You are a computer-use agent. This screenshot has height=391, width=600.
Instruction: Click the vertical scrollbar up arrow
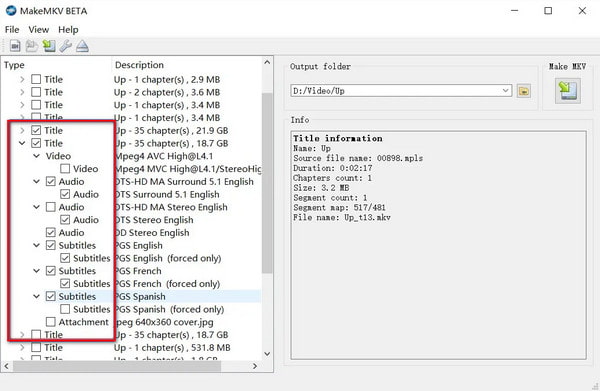coord(267,62)
